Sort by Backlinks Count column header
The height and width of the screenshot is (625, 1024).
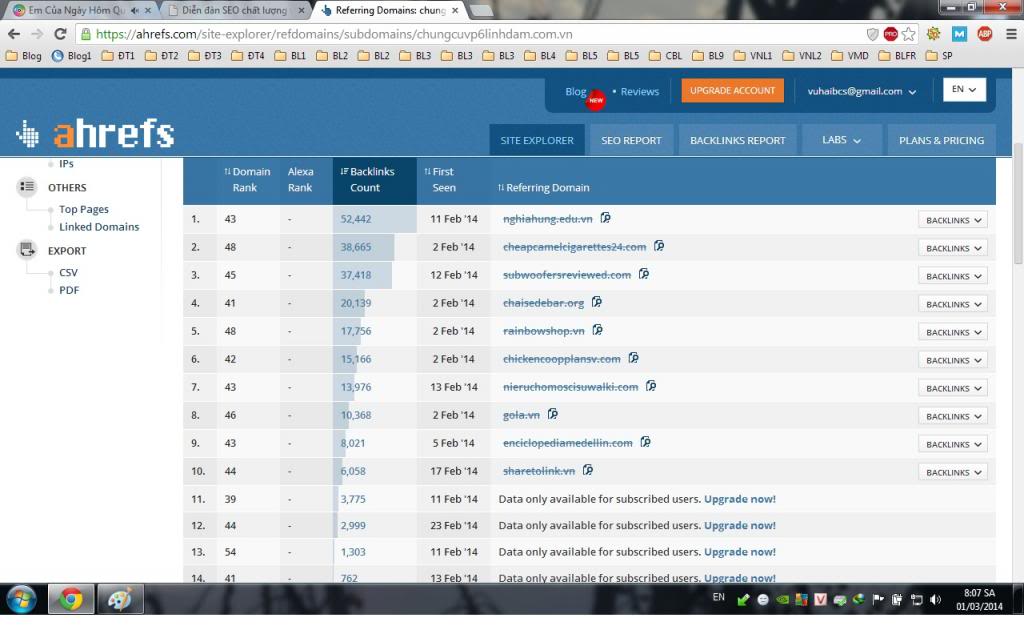374,180
